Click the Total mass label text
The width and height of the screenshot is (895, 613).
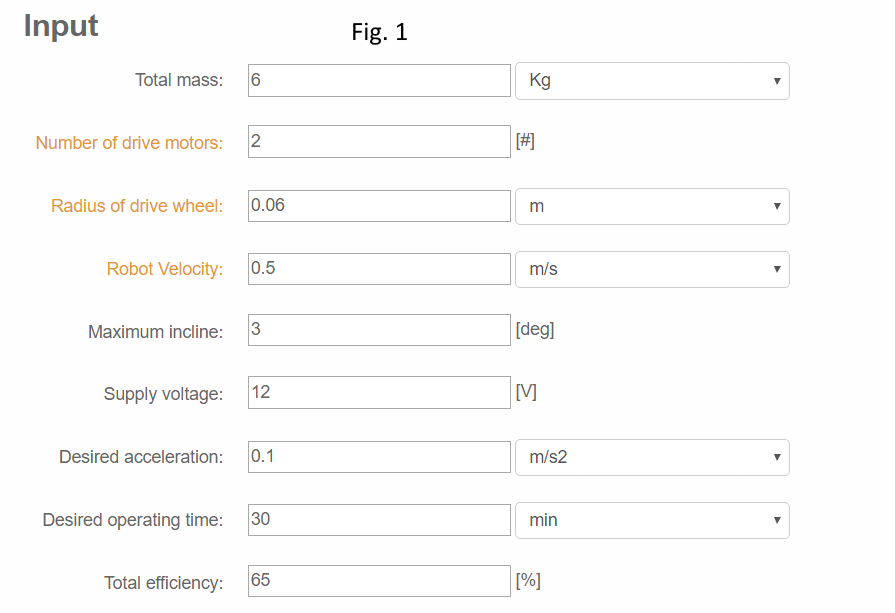(x=179, y=80)
